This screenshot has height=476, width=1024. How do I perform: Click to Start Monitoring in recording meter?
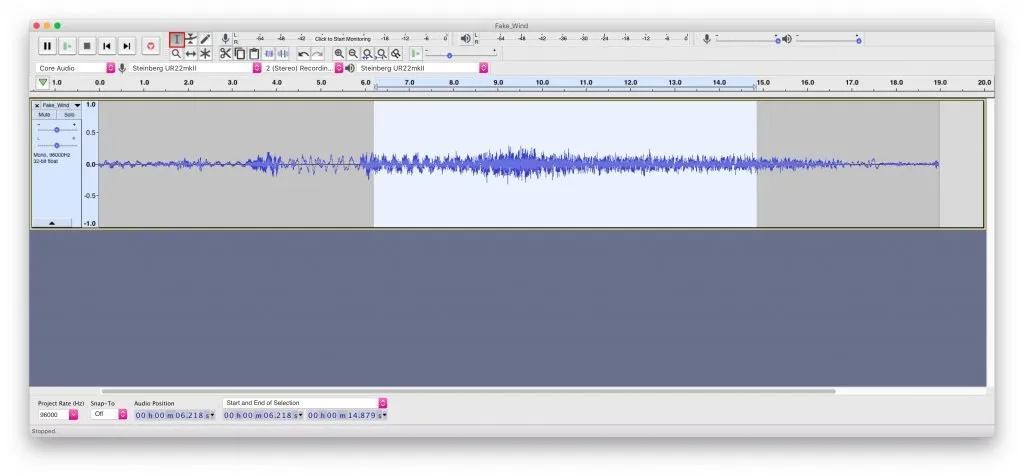pos(342,39)
